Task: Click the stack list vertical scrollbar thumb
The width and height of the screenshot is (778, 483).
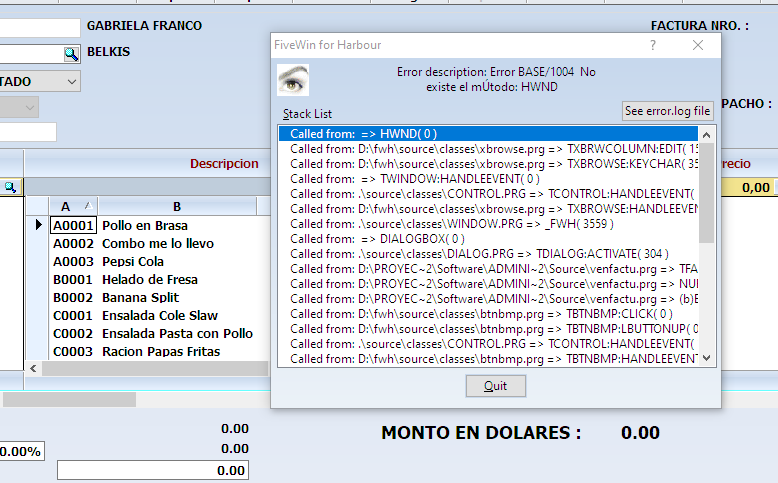Action: tap(707, 193)
